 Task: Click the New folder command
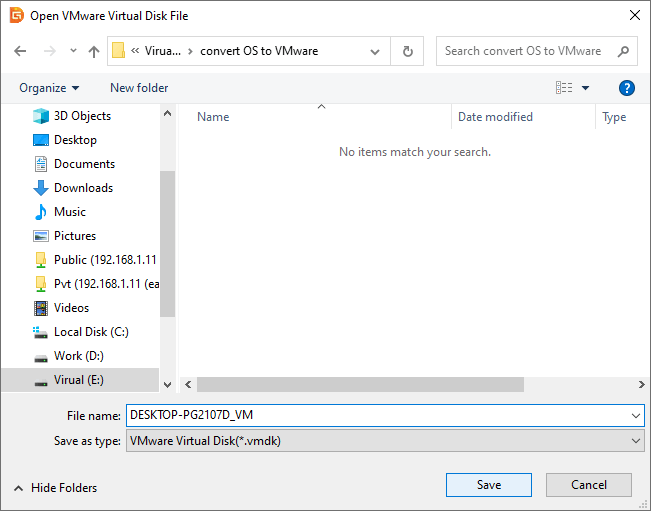coord(139,88)
